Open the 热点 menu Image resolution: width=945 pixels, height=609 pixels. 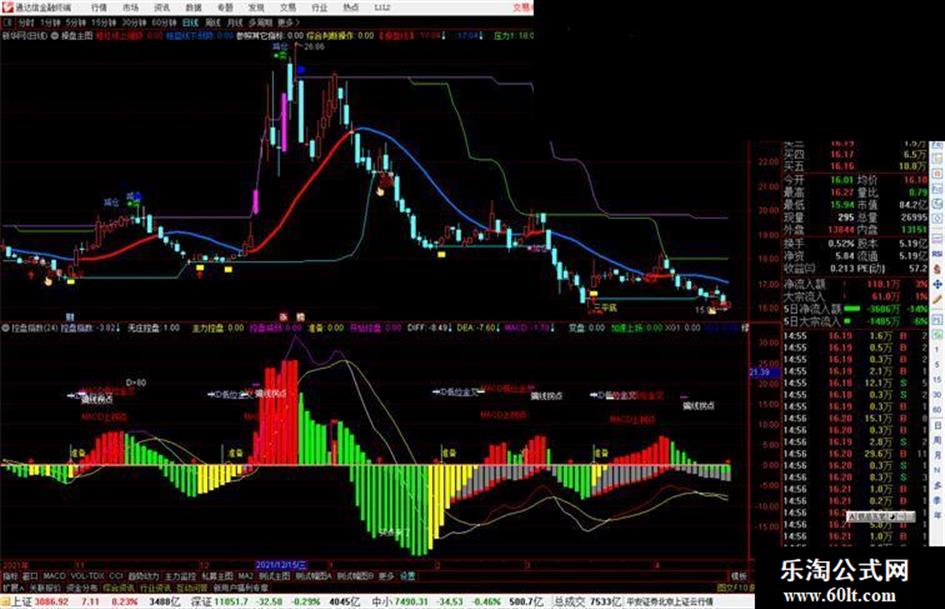tap(351, 7)
